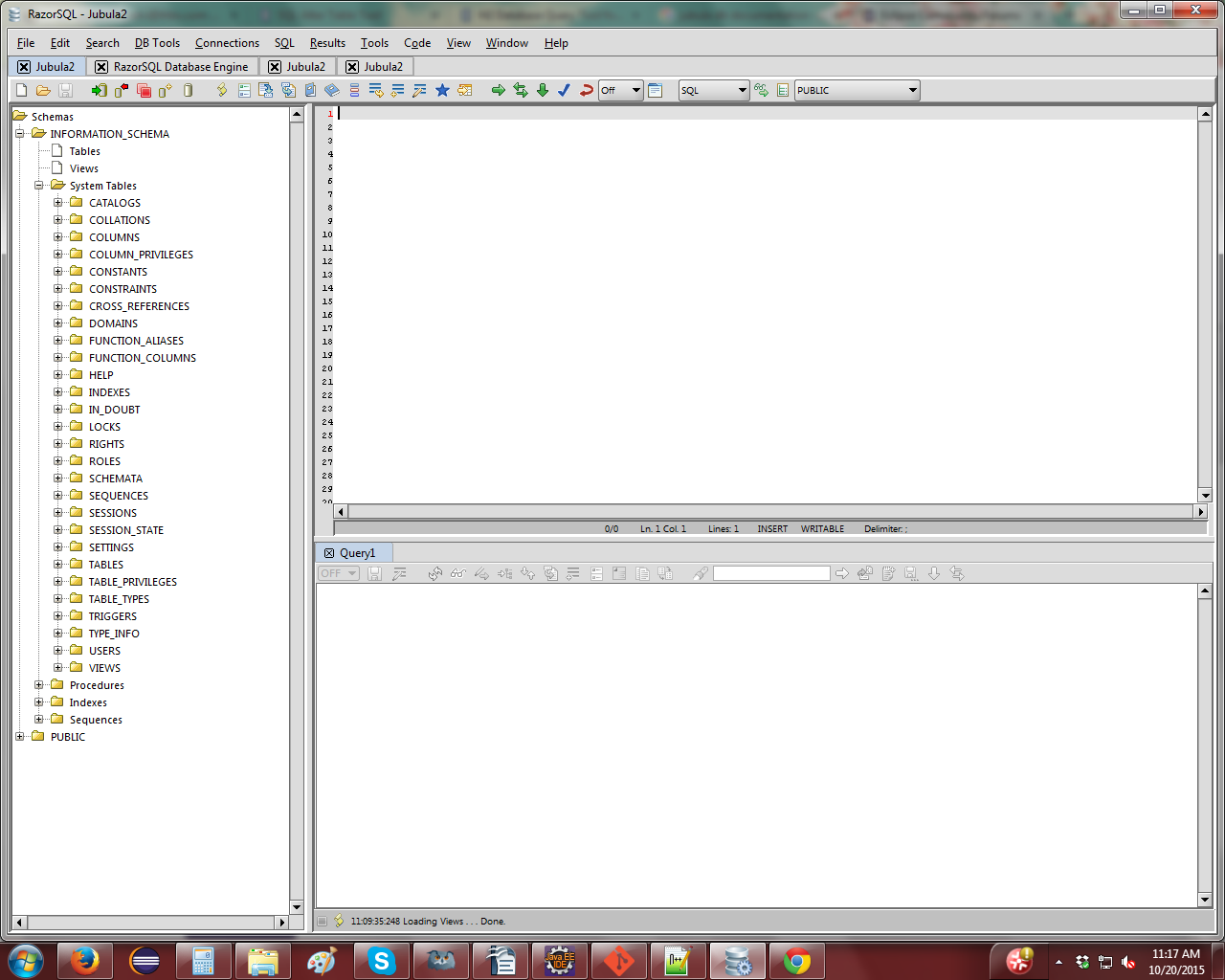Click the status bar lightbulb icon
The image size is (1225, 980).
click(338, 921)
